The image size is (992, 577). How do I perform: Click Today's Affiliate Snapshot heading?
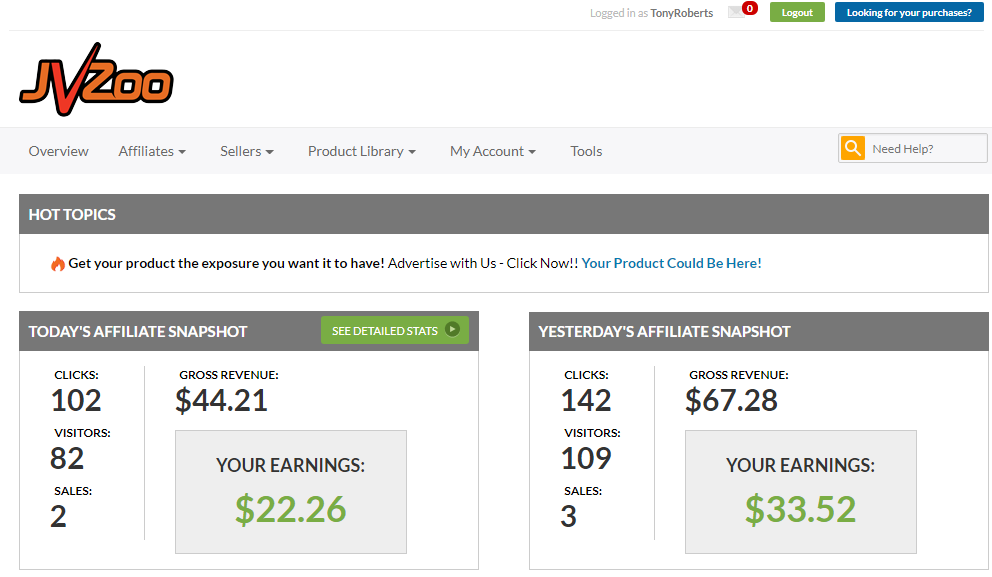pyautogui.click(x=138, y=332)
